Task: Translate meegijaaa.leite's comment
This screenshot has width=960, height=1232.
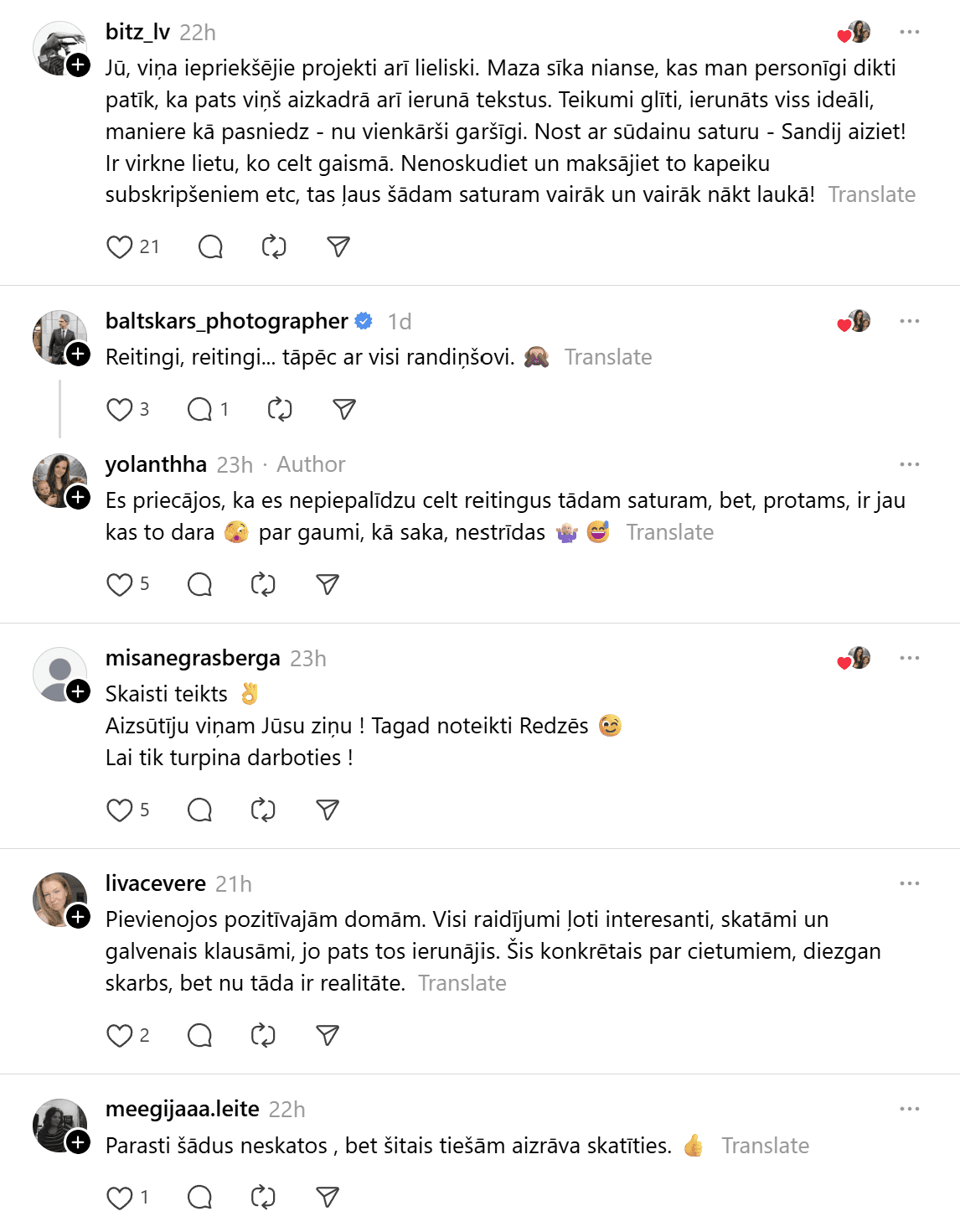Action: click(x=765, y=1147)
